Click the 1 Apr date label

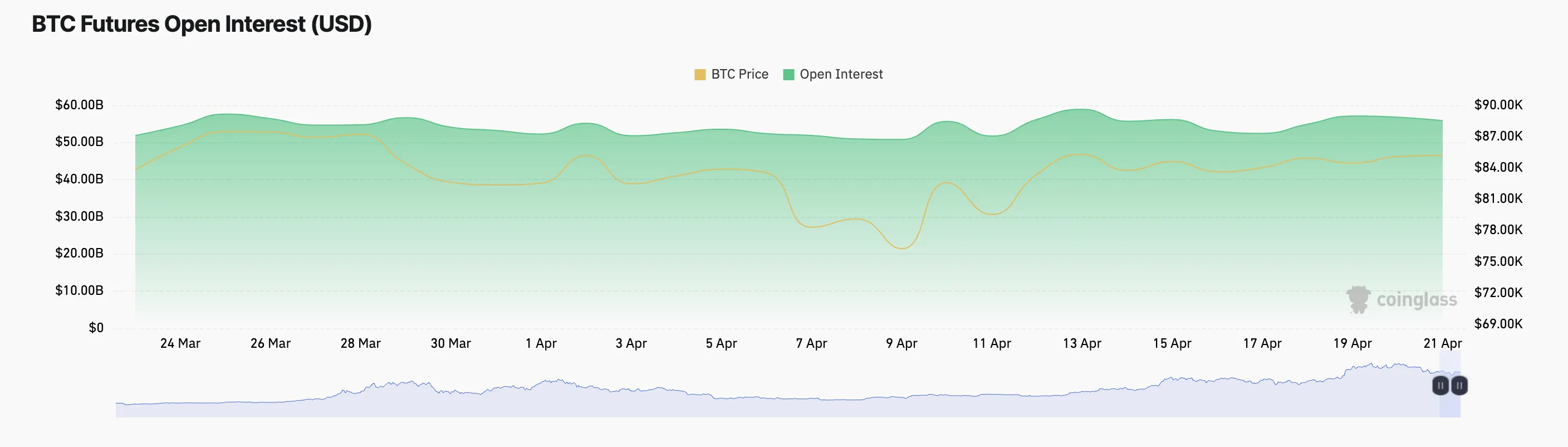(541, 343)
